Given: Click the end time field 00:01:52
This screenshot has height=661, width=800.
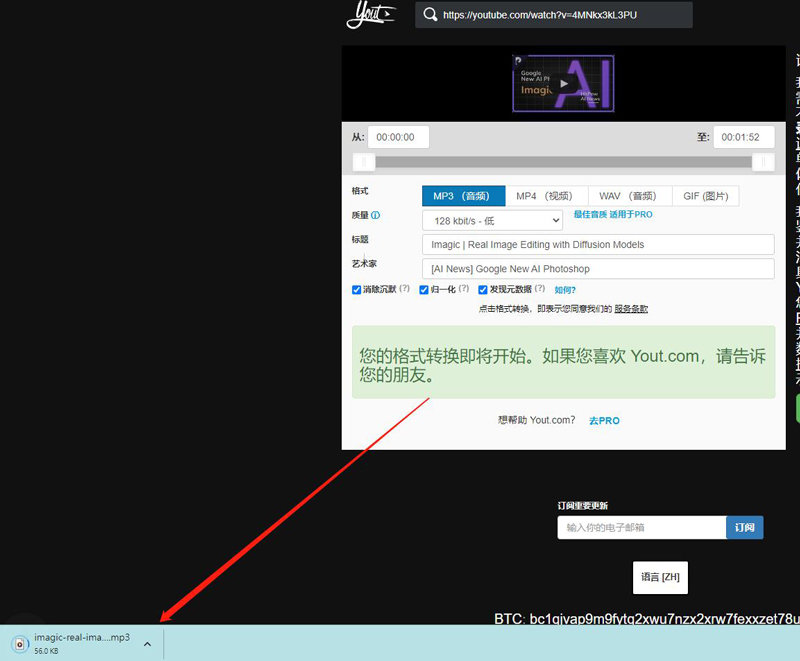Looking at the screenshot, I should click(743, 137).
